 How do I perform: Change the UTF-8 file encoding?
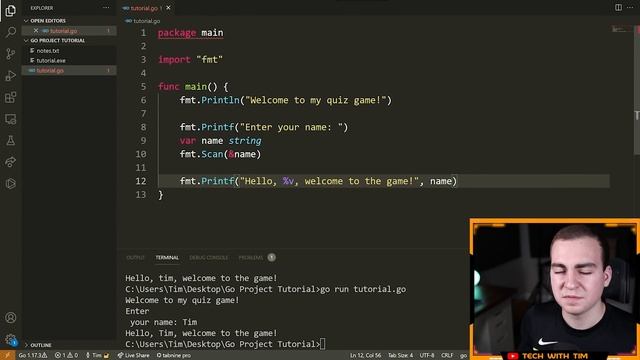pos(427,355)
